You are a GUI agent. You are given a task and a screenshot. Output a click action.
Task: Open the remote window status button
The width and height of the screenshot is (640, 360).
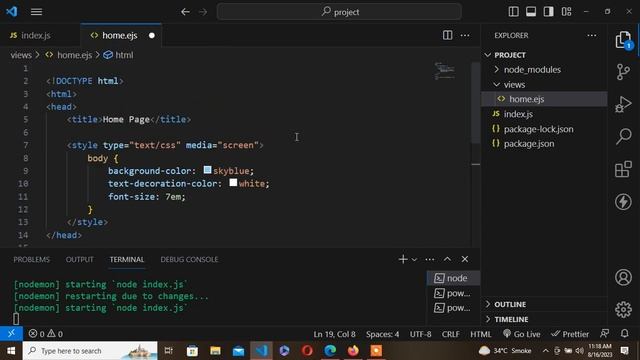pyautogui.click(x=11, y=334)
